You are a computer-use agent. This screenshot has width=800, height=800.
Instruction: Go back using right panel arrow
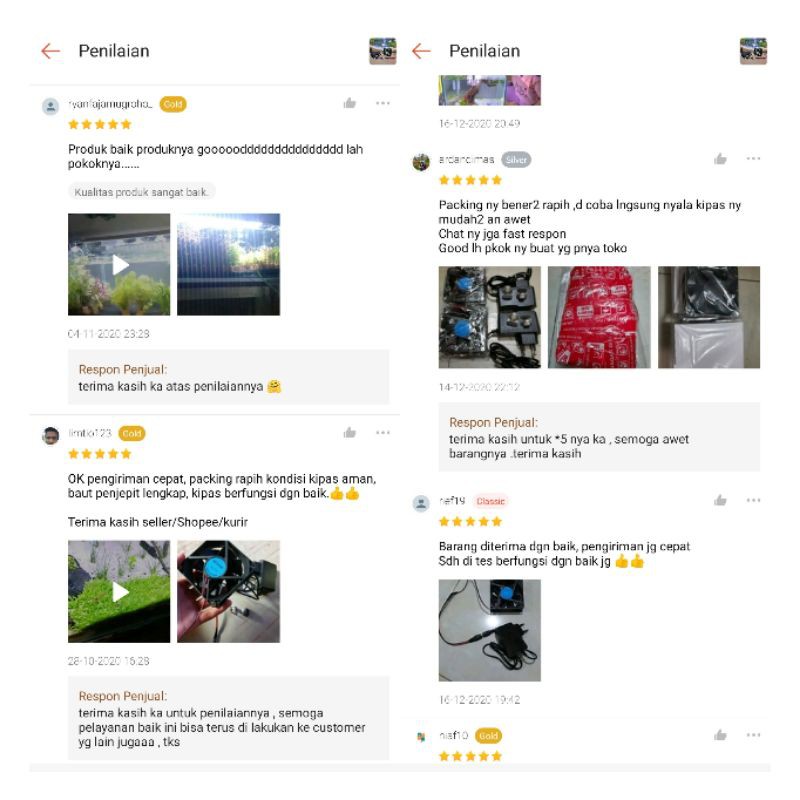(421, 51)
